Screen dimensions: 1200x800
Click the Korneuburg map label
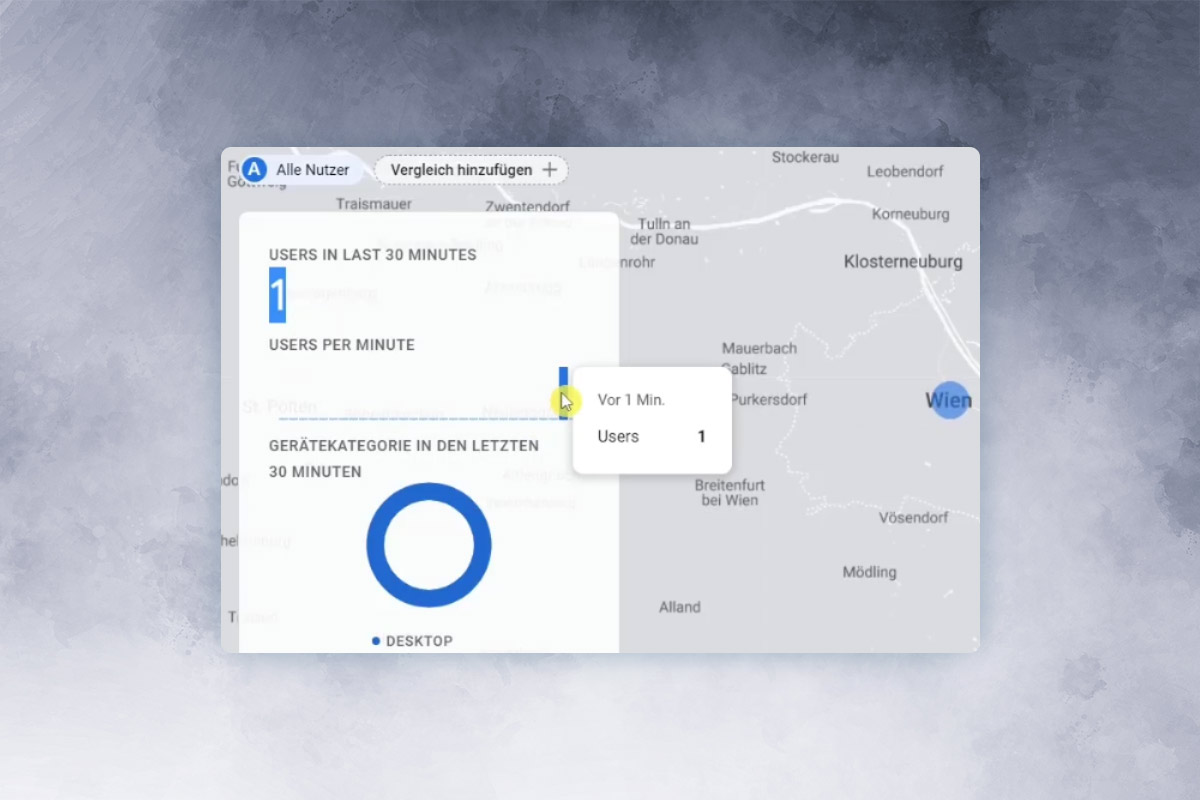(910, 214)
